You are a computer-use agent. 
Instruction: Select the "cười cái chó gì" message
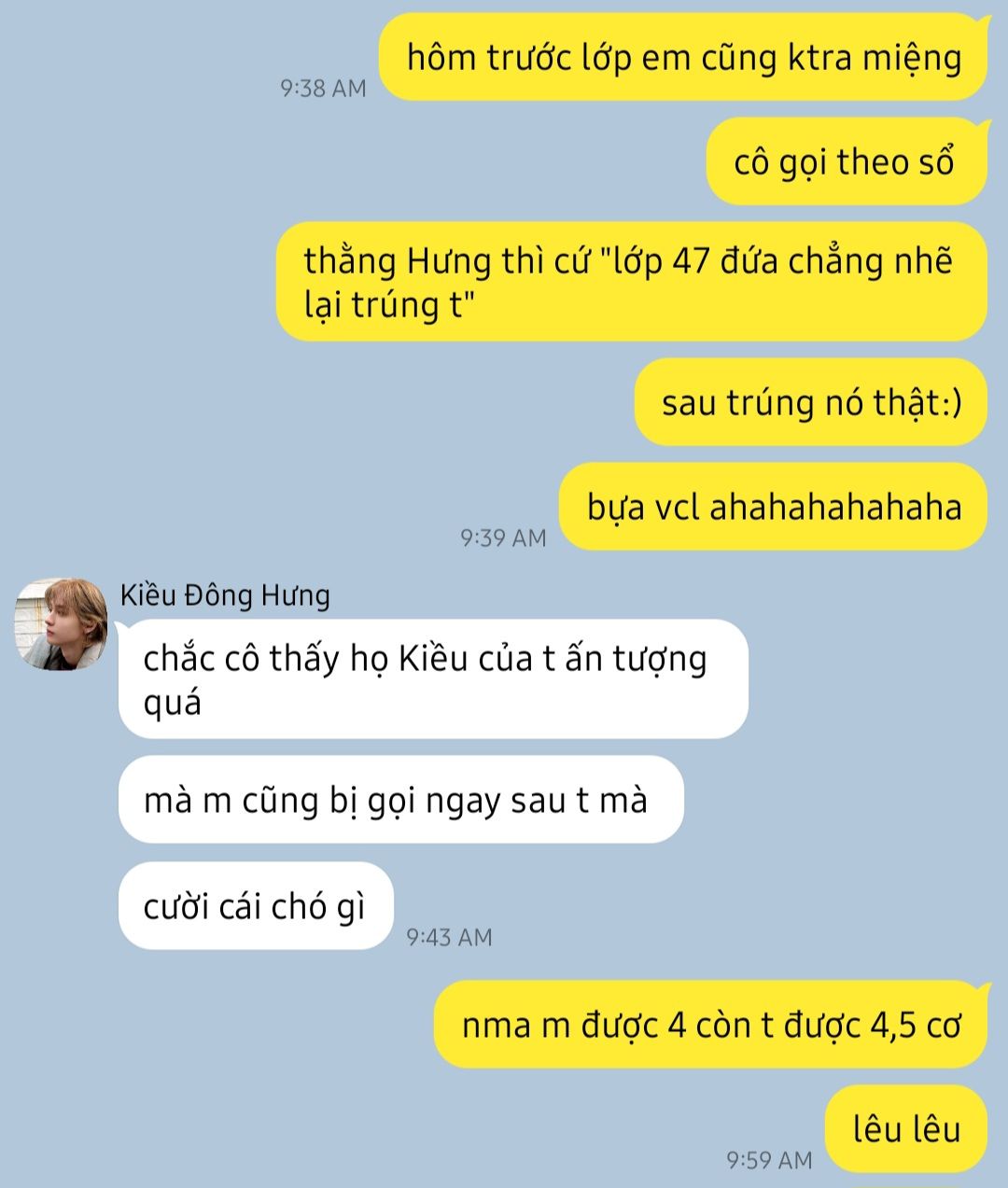point(256,906)
